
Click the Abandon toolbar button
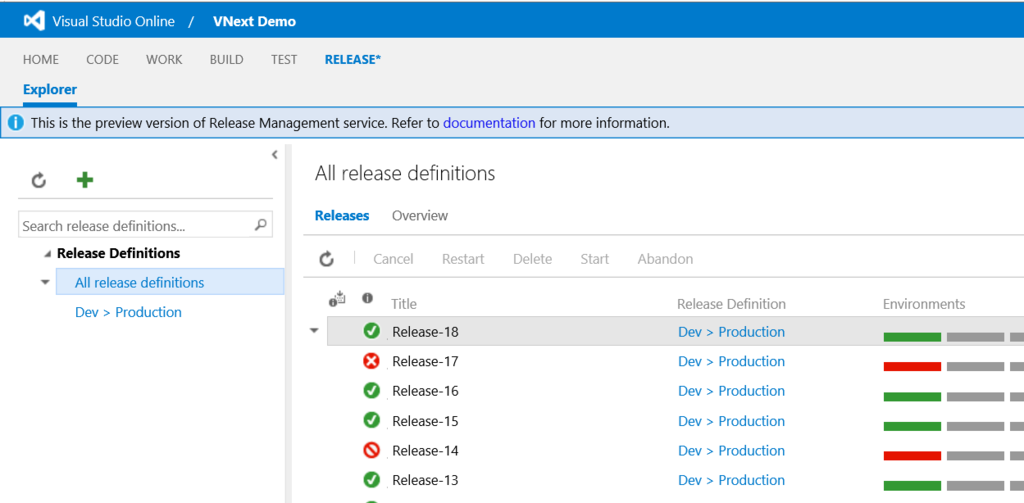point(665,259)
